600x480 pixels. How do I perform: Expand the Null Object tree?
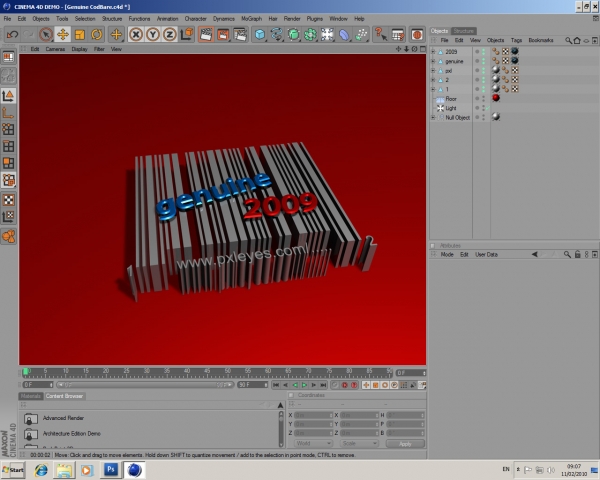433,118
